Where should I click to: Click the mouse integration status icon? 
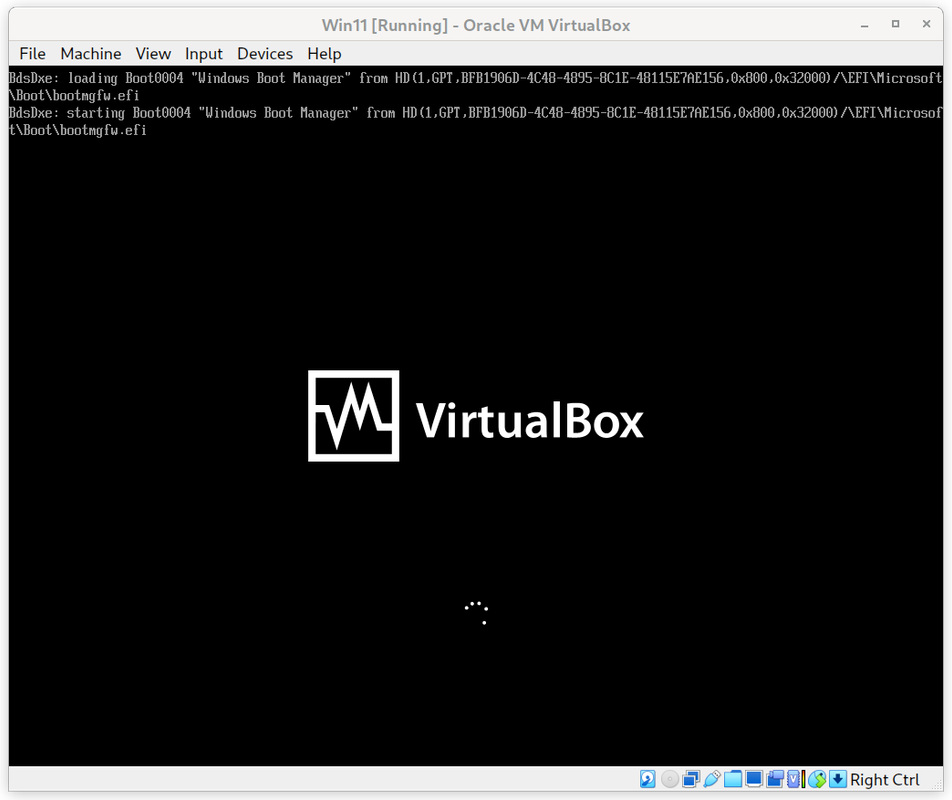click(x=817, y=779)
